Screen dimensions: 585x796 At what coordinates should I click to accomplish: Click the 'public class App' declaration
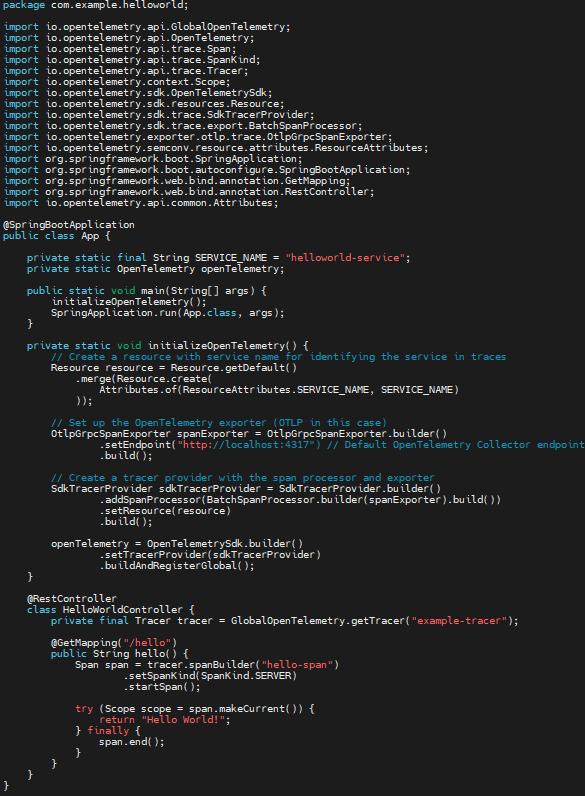tap(56, 236)
